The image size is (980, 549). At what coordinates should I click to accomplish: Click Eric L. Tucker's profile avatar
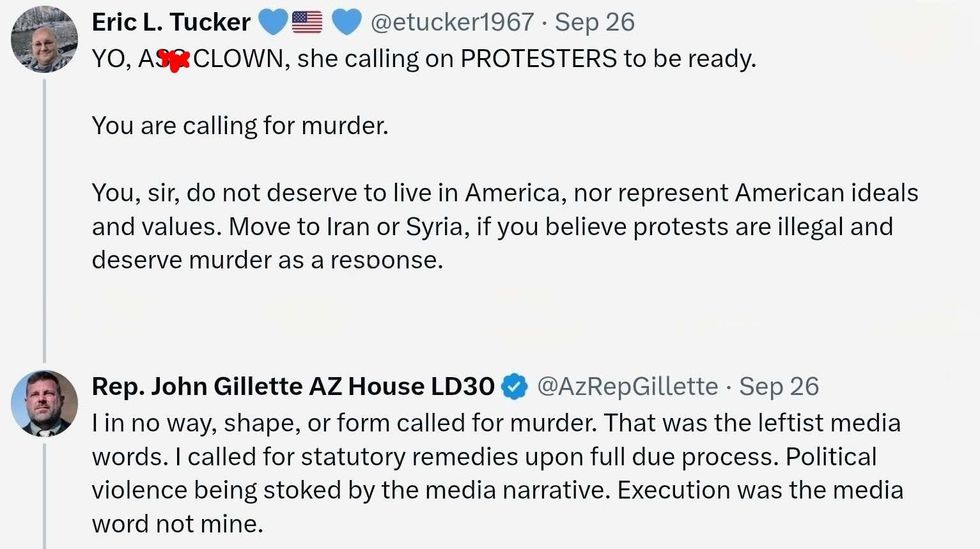44,39
